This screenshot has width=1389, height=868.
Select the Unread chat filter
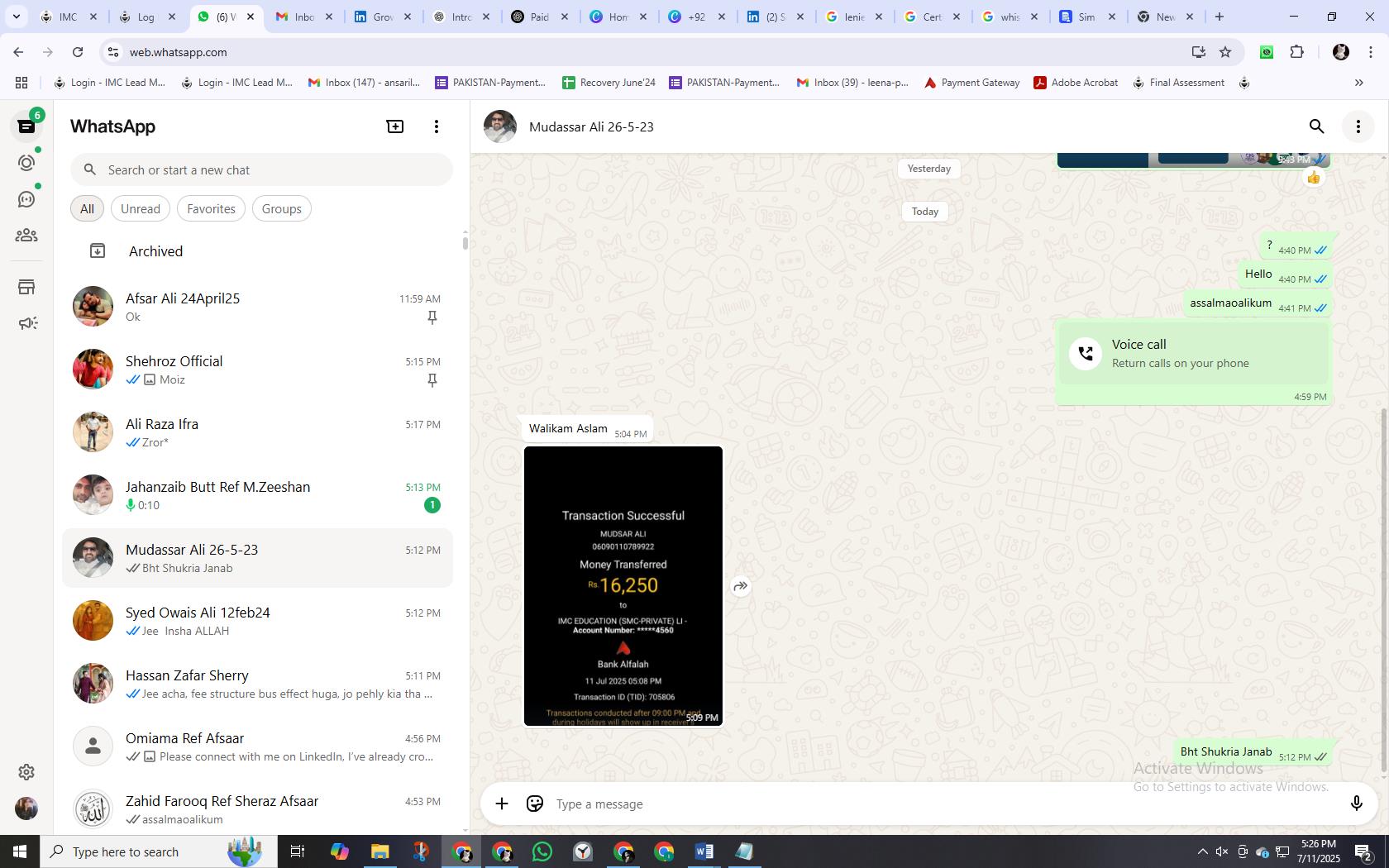pos(141,209)
